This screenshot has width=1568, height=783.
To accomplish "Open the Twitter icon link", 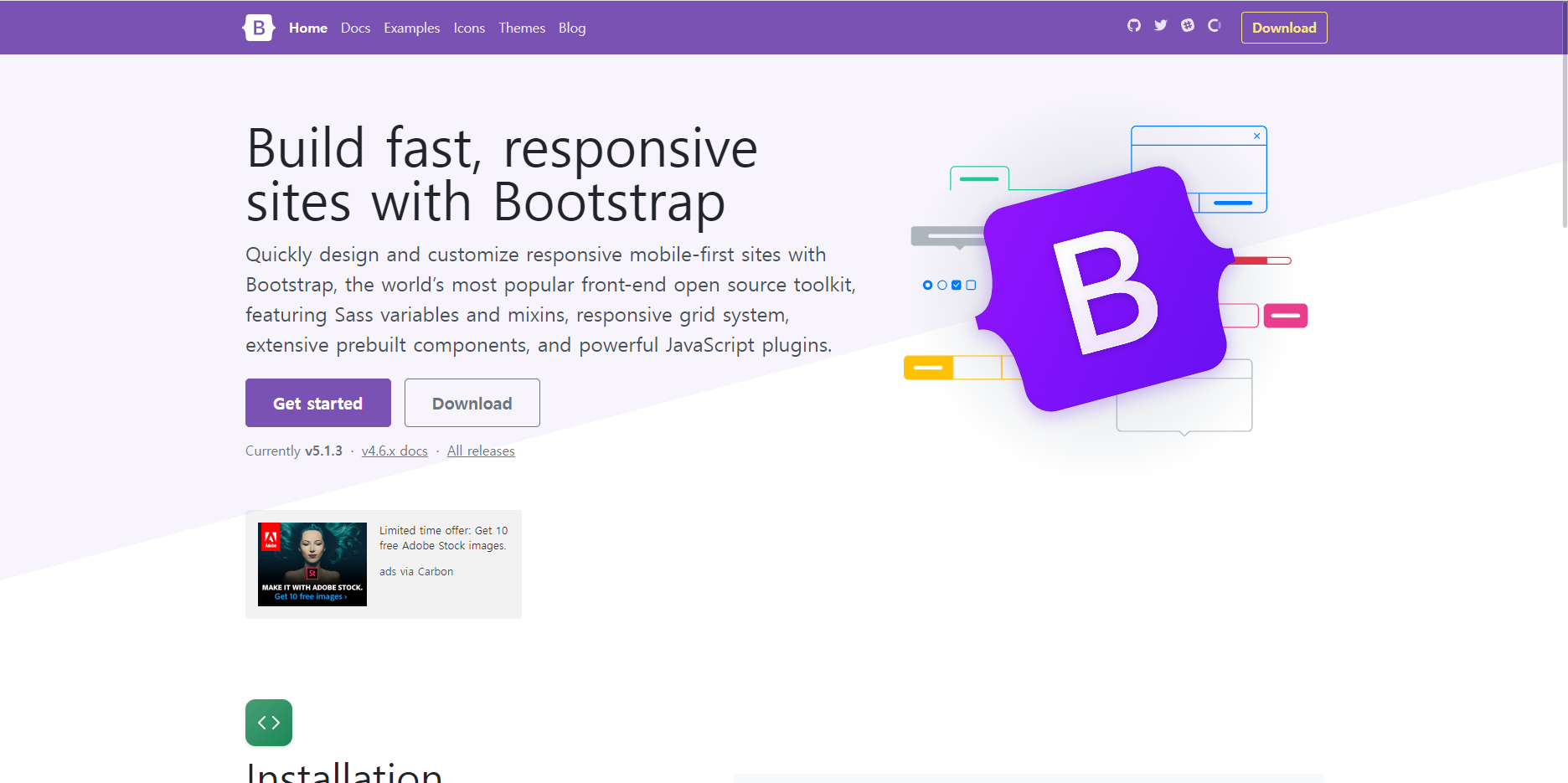I will (x=1161, y=25).
